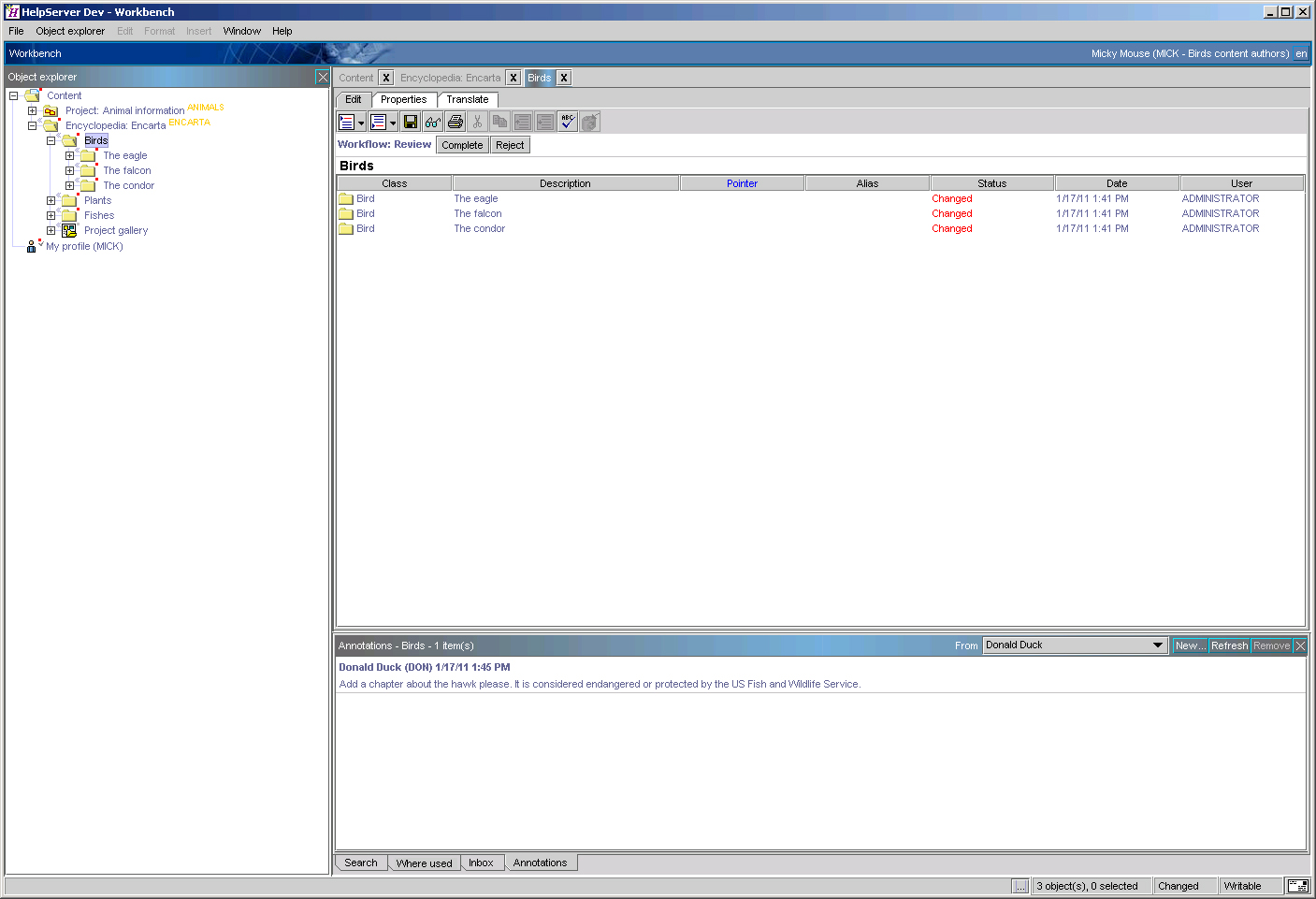Close the Birds tab with its X
The height and width of the screenshot is (899, 1316).
[564, 78]
